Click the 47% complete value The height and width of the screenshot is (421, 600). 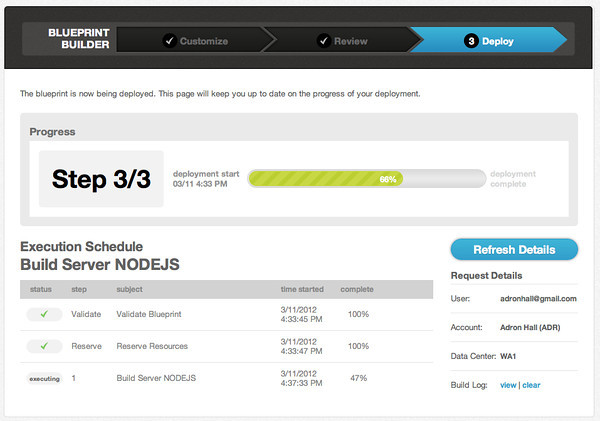[359, 378]
